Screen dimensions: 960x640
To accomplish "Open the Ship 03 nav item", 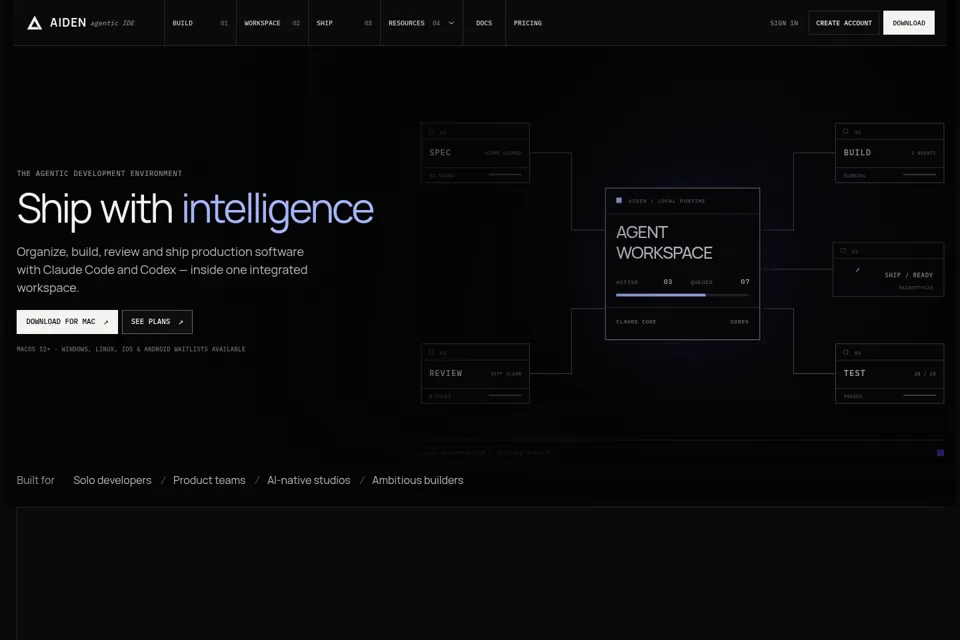I will click(x=344, y=23).
